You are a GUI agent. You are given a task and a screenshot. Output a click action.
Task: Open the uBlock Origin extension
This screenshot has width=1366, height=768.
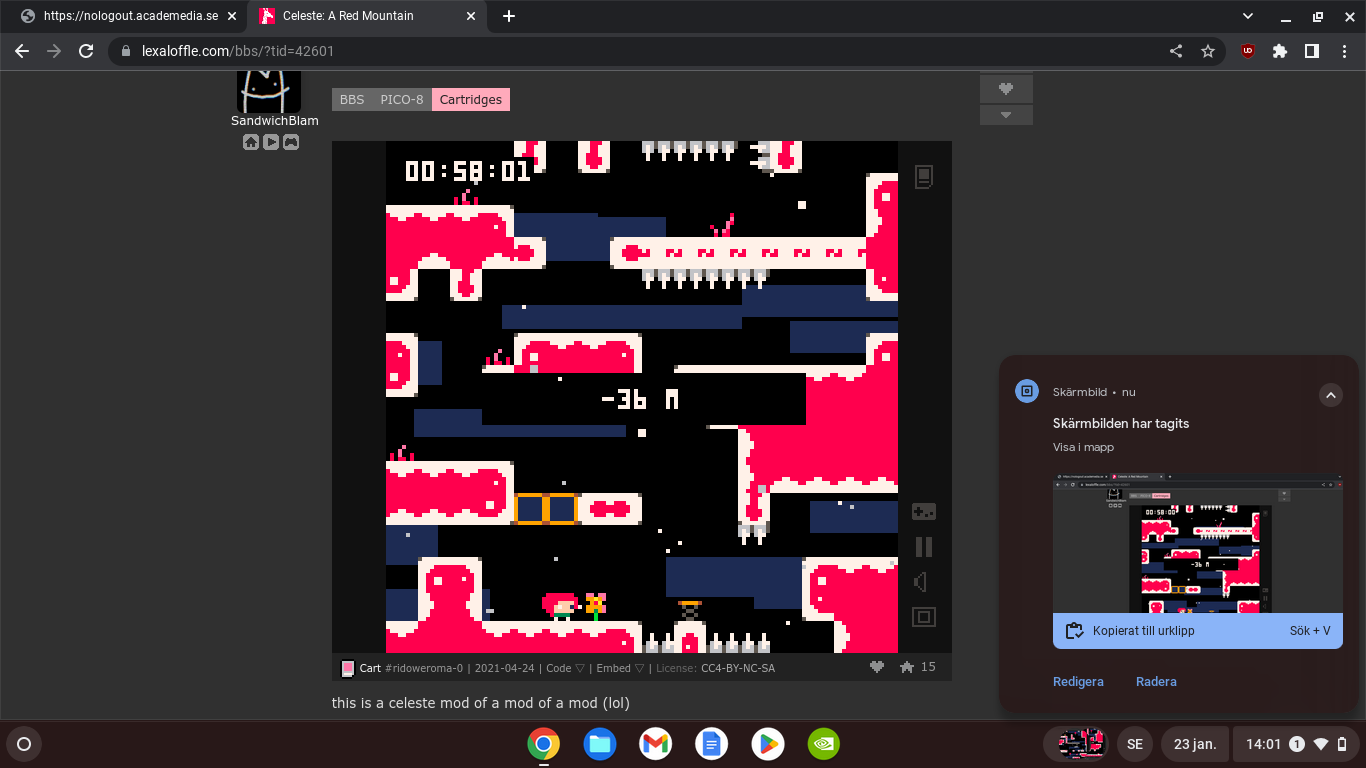[1248, 51]
